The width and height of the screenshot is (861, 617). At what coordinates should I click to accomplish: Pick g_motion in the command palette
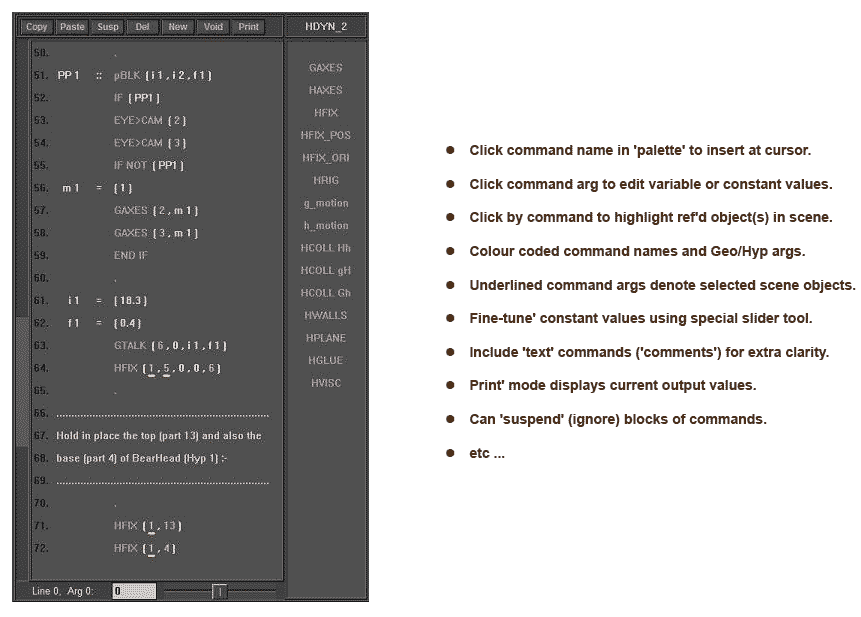point(326,203)
